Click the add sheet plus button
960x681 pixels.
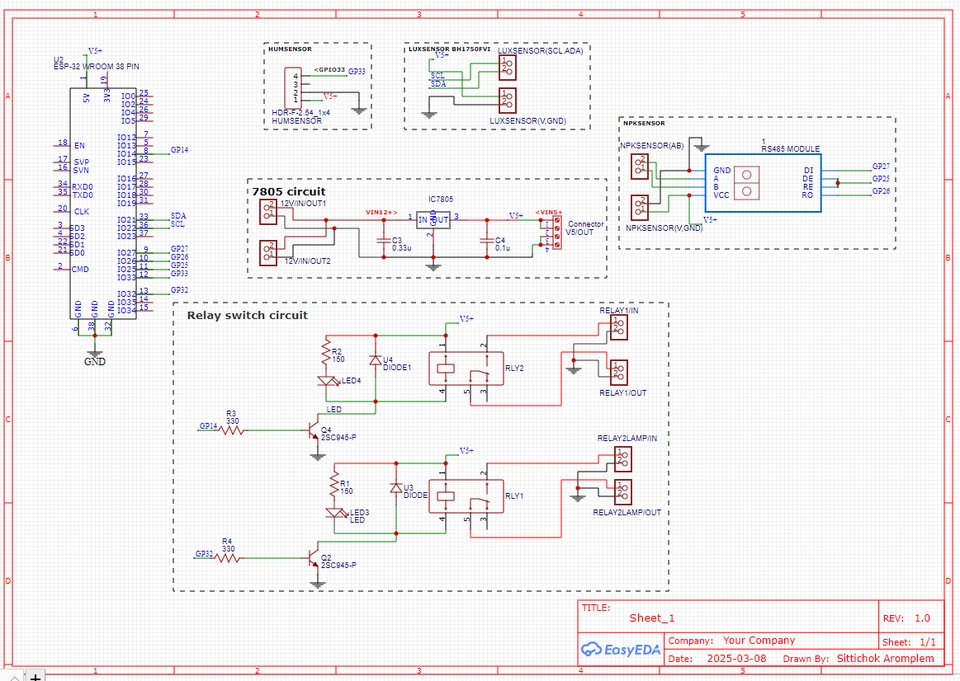pyautogui.click(x=35, y=676)
